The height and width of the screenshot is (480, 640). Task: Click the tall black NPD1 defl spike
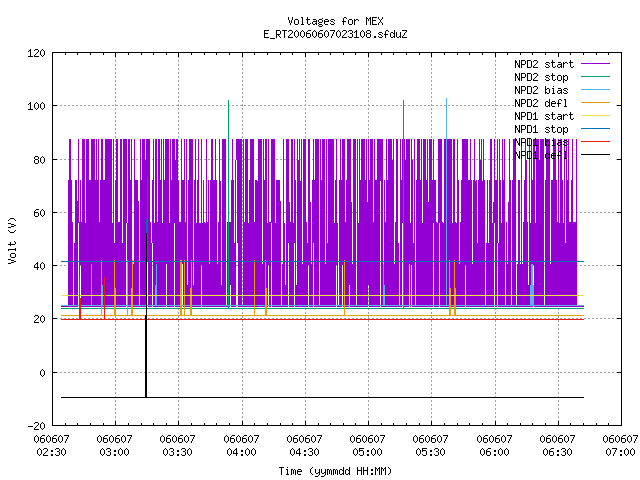[146, 315]
